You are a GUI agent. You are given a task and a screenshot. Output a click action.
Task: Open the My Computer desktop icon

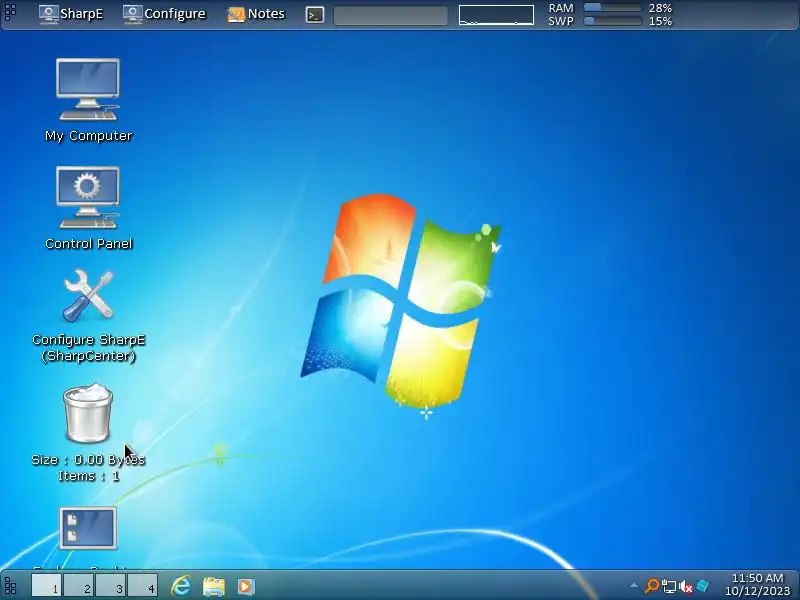tap(88, 99)
